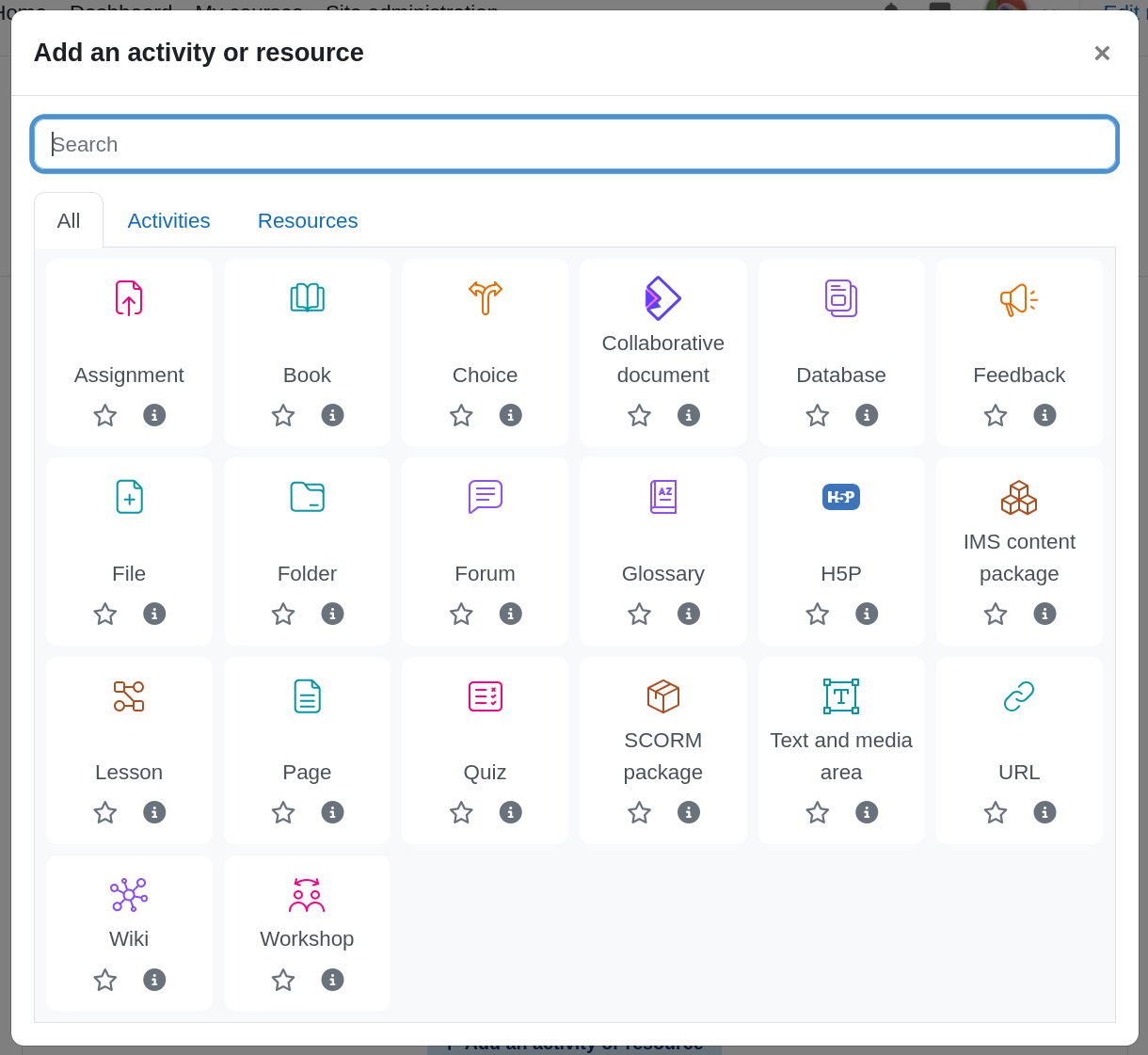Image resolution: width=1148 pixels, height=1055 pixels.
Task: Switch to the Activities tab
Action: (x=168, y=220)
